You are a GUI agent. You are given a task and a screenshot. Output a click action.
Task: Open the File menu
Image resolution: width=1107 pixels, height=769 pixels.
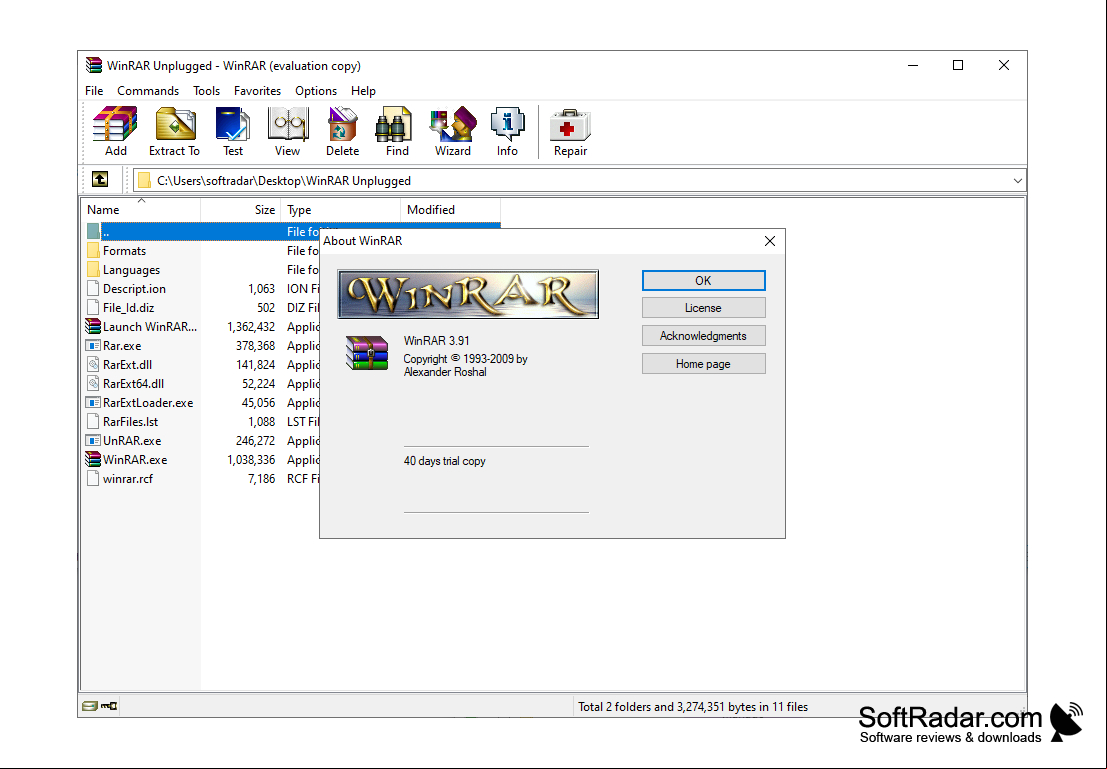[94, 90]
